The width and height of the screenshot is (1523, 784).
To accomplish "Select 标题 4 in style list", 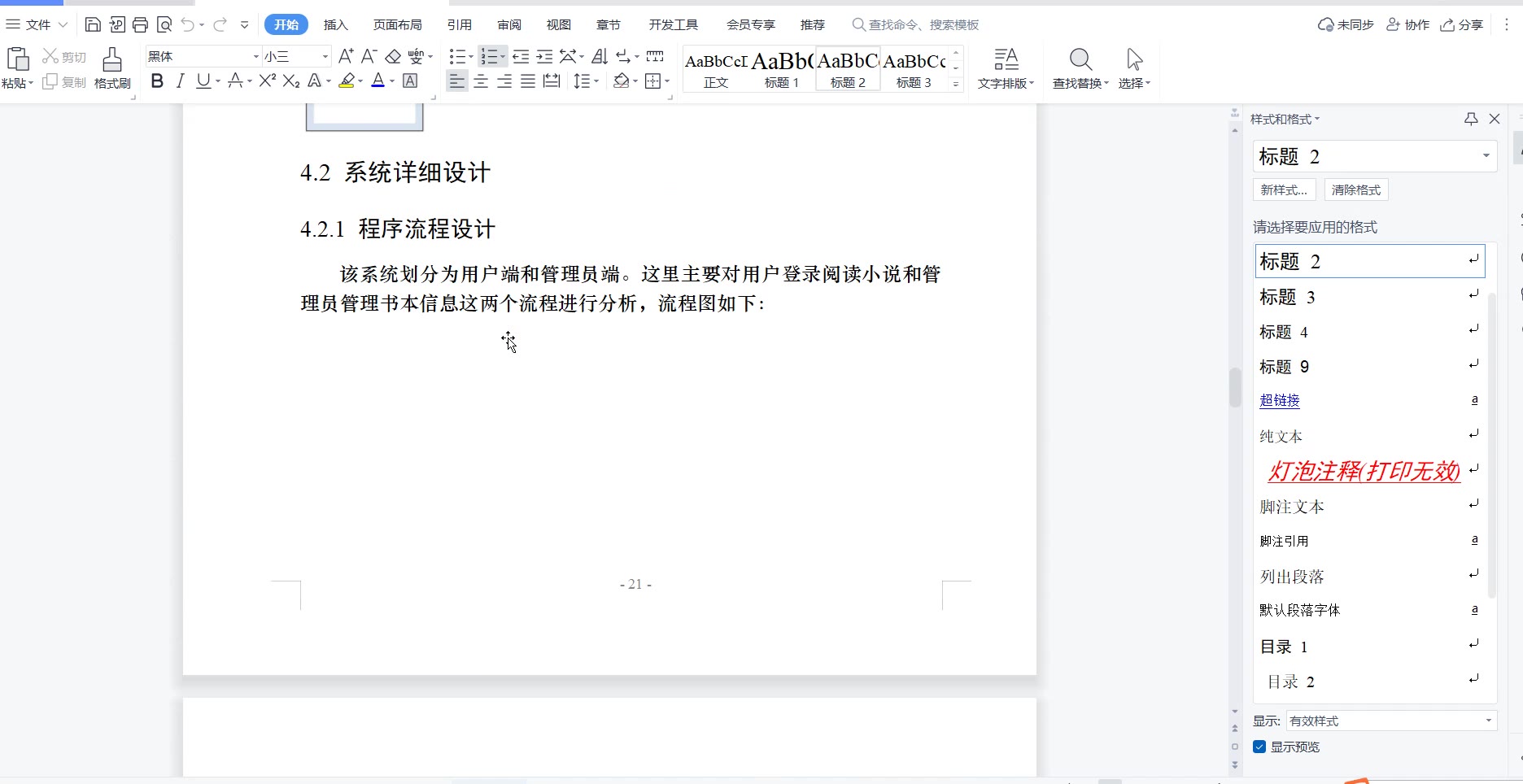I will (1370, 332).
